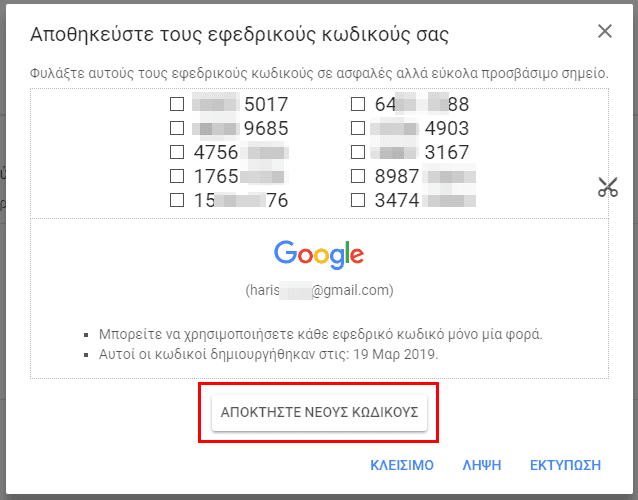The height and width of the screenshot is (500, 638).
Task: Print codes via the ΕΚΤΥΠΩΣΗ button
Action: point(565,465)
